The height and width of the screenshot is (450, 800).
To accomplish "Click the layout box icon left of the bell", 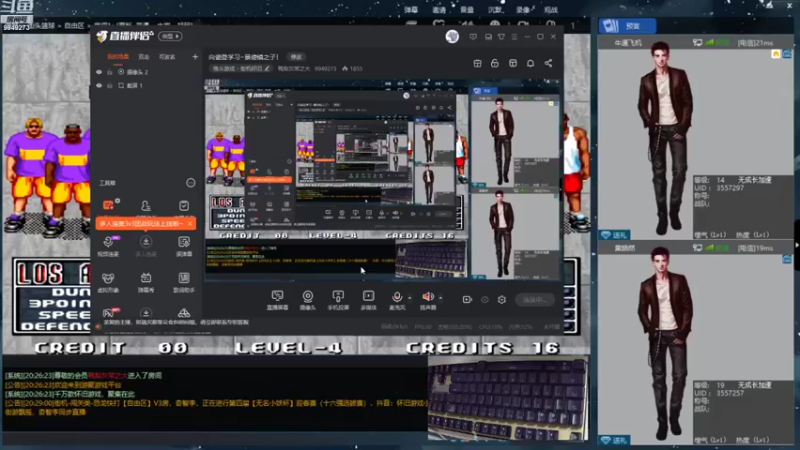I will coord(513,63).
